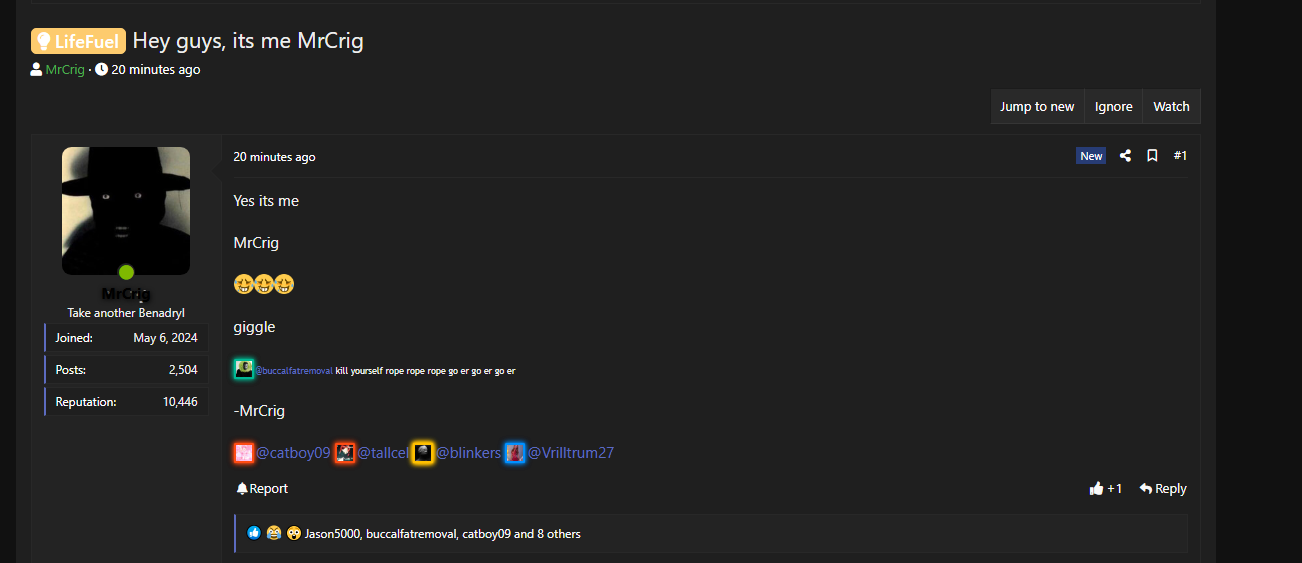Open catboy09's small avatar icon
This screenshot has height=563, width=1302.
pos(244,453)
